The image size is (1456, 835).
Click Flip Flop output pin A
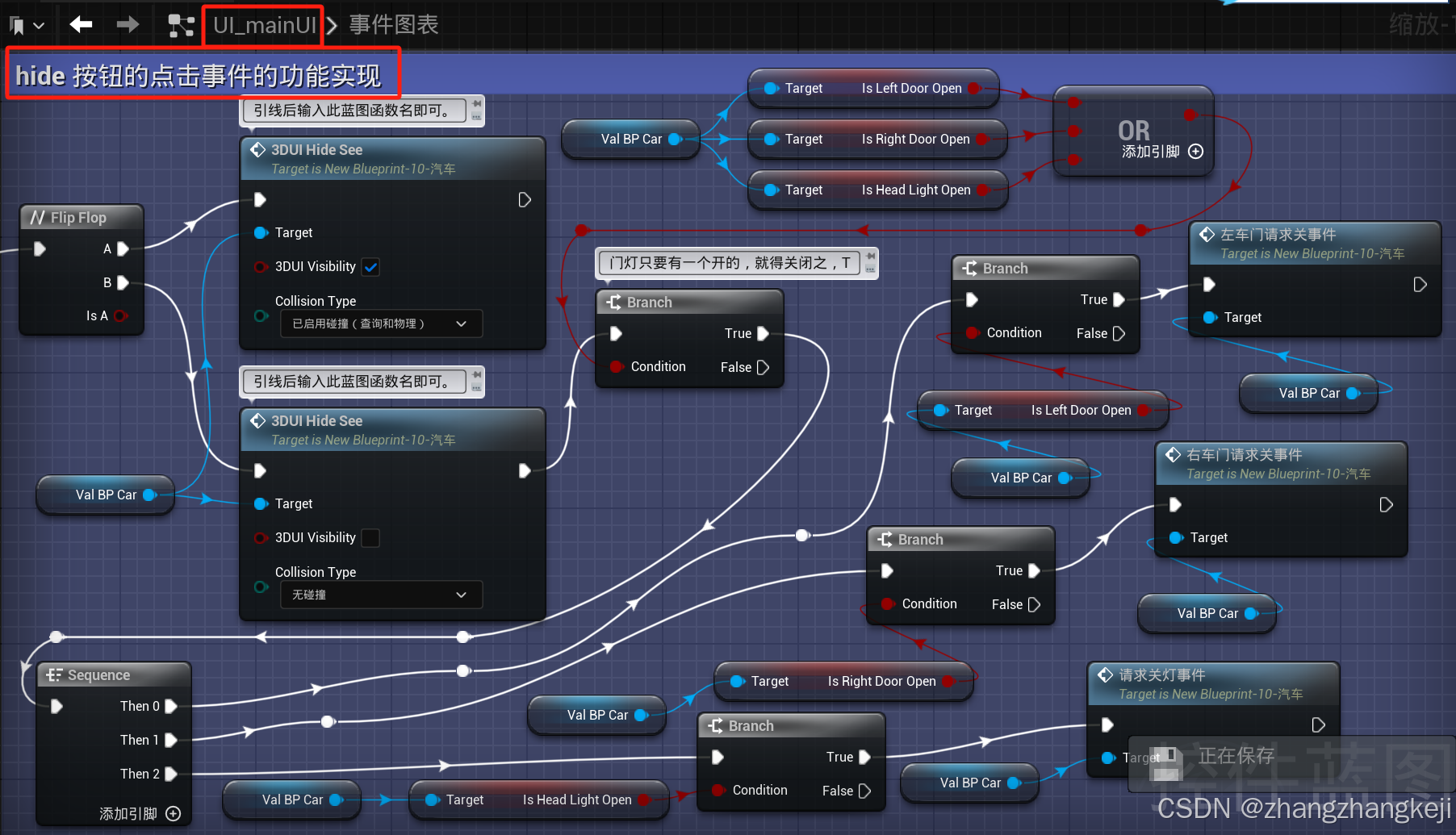coord(123,249)
